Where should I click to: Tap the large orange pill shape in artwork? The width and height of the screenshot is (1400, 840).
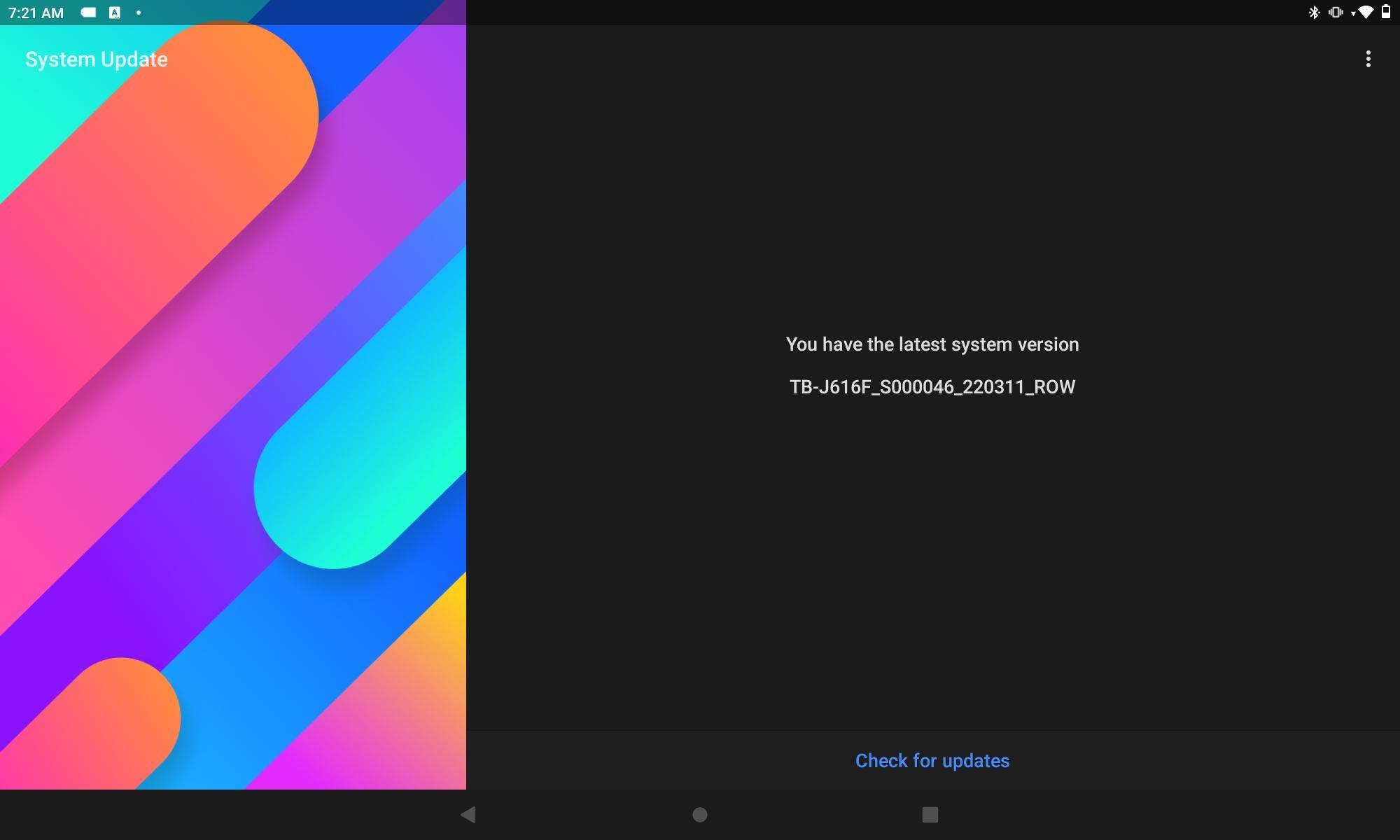pyautogui.click(x=210, y=140)
